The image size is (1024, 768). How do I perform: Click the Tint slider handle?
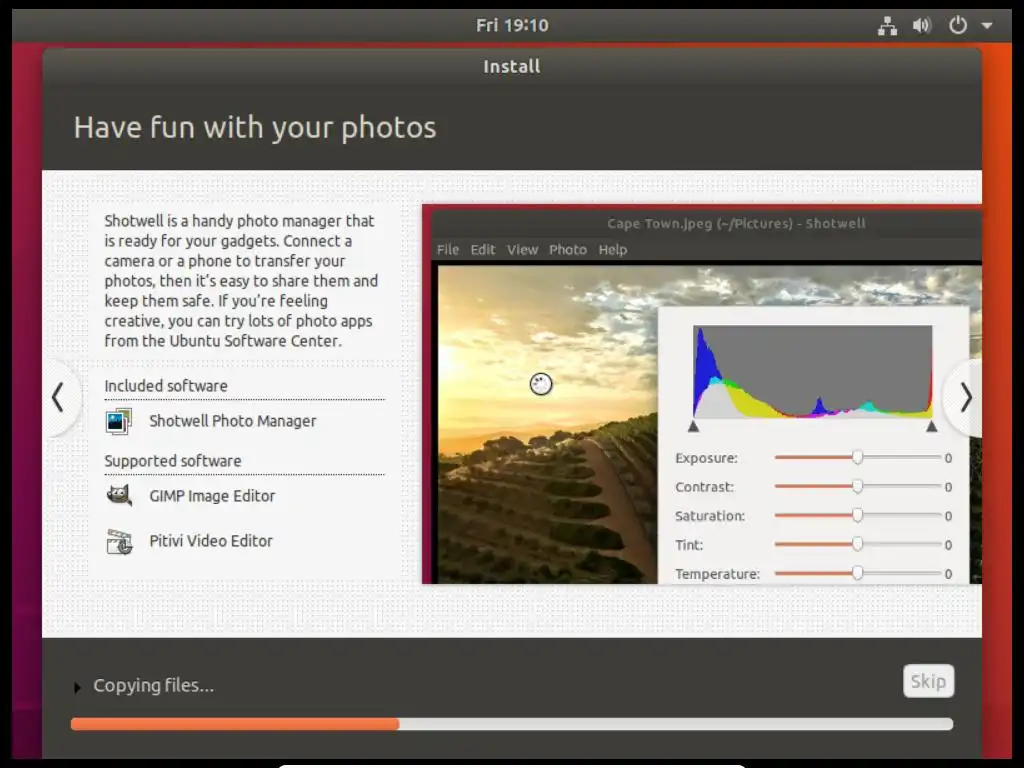click(857, 544)
